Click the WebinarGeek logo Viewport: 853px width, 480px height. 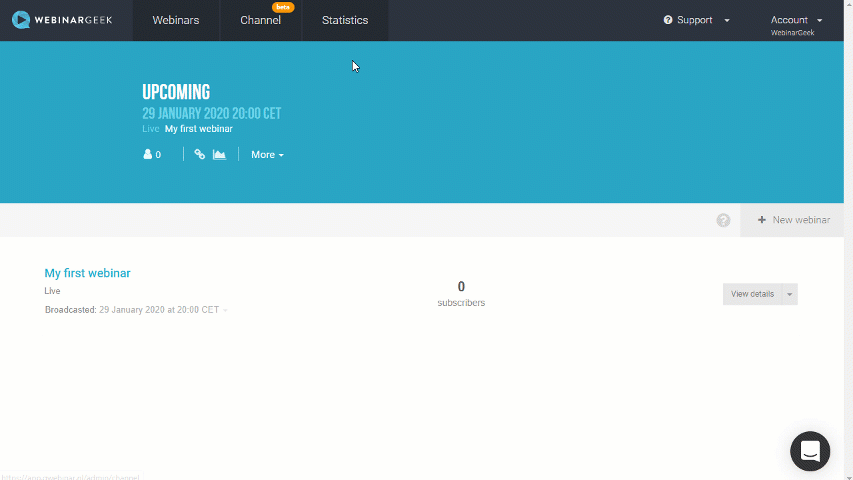[x=62, y=20]
